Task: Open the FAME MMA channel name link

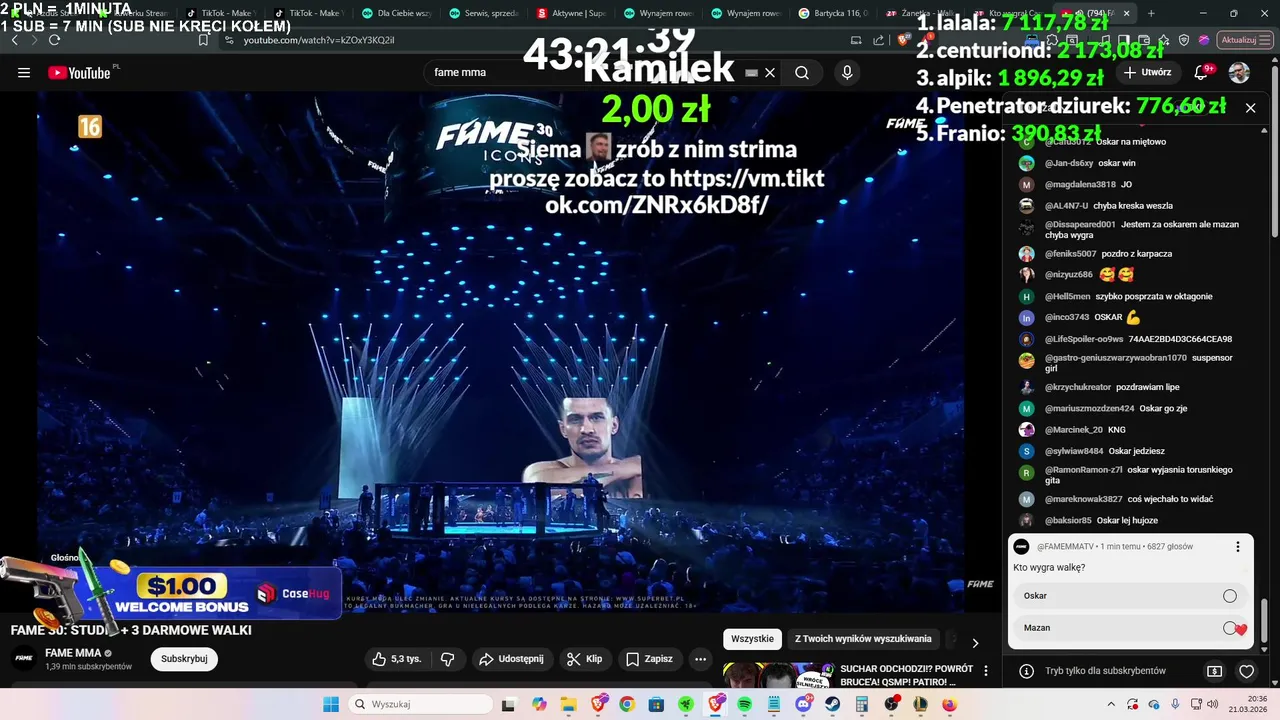Action: pos(73,653)
